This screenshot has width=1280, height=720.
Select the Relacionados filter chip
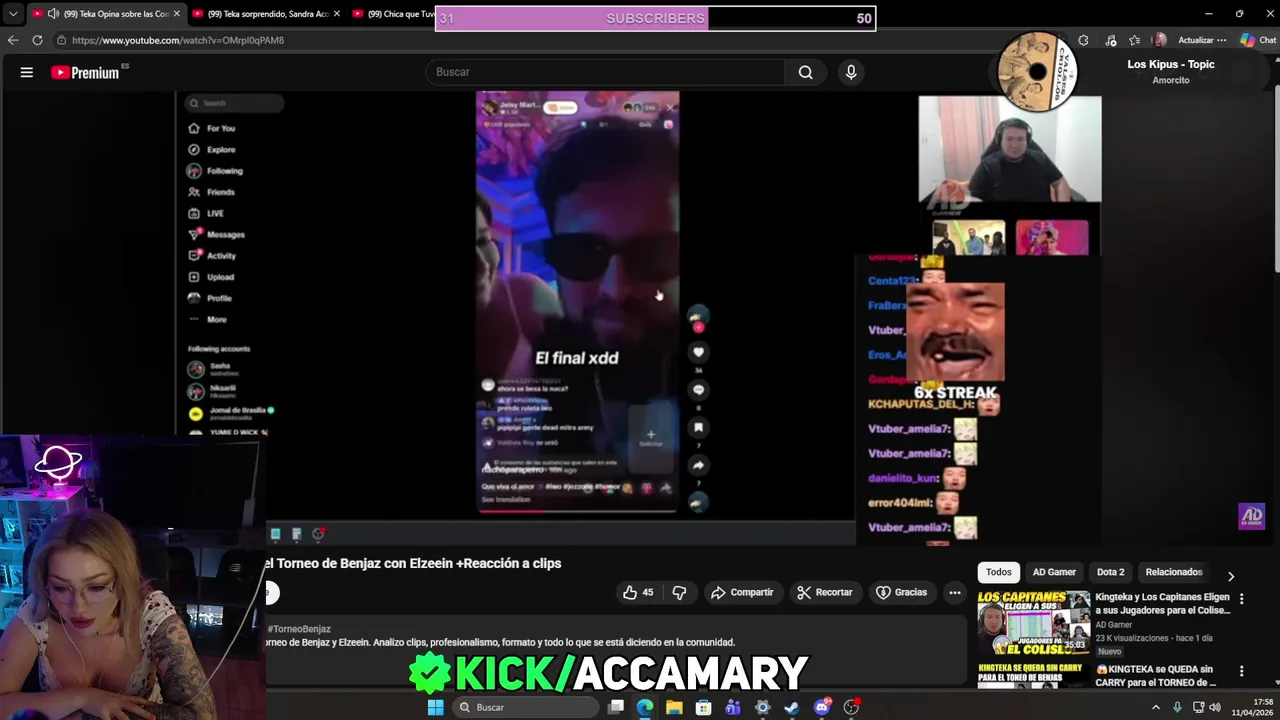[1173, 572]
